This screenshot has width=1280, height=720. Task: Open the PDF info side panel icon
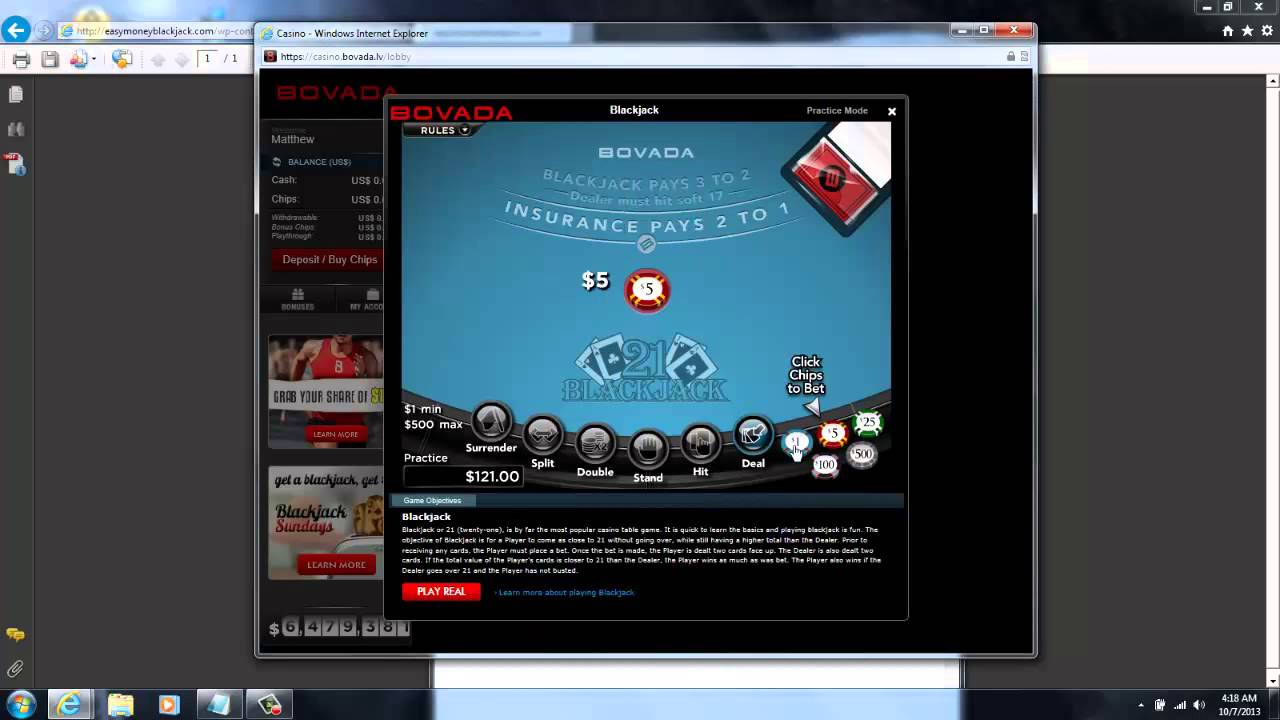click(x=15, y=163)
